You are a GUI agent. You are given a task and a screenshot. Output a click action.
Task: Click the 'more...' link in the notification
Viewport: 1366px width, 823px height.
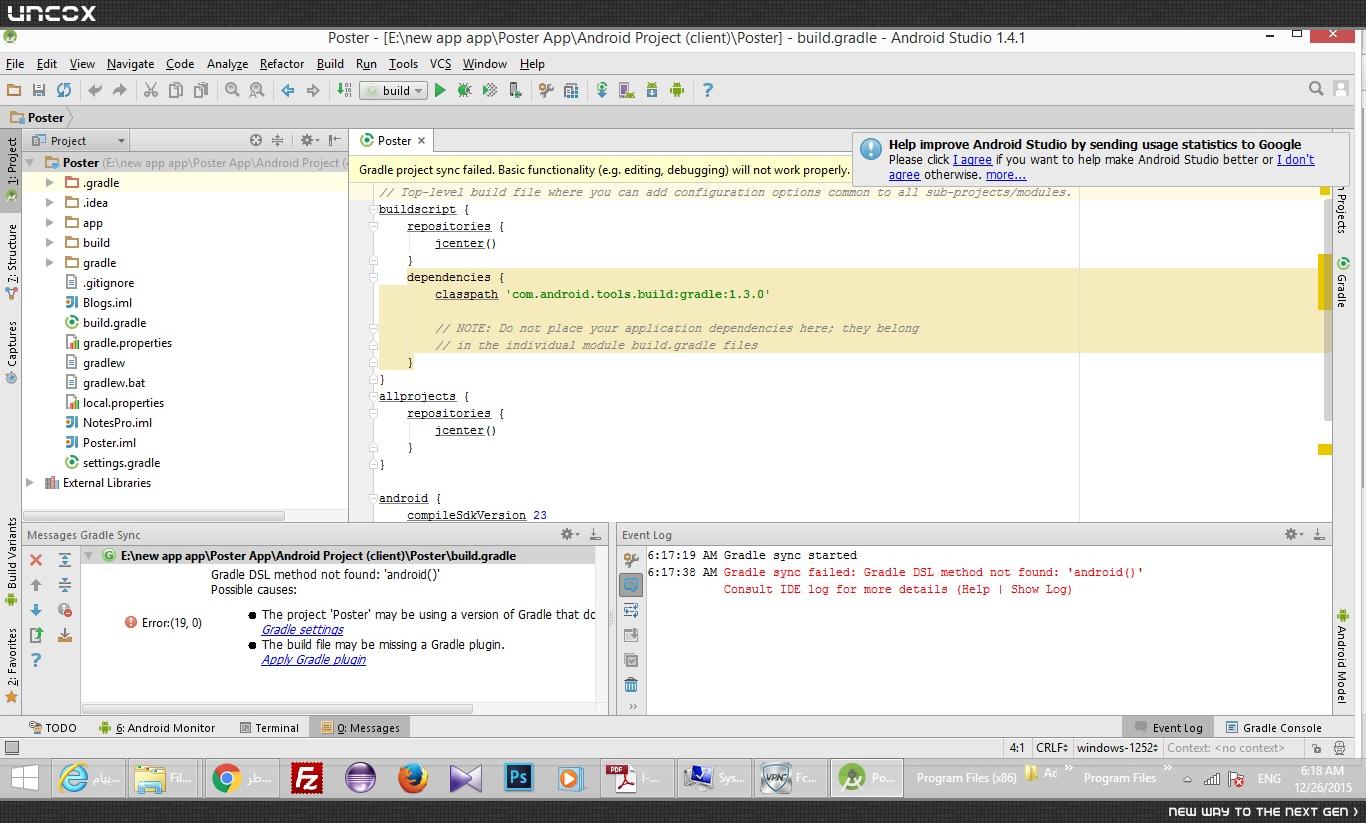point(1006,175)
